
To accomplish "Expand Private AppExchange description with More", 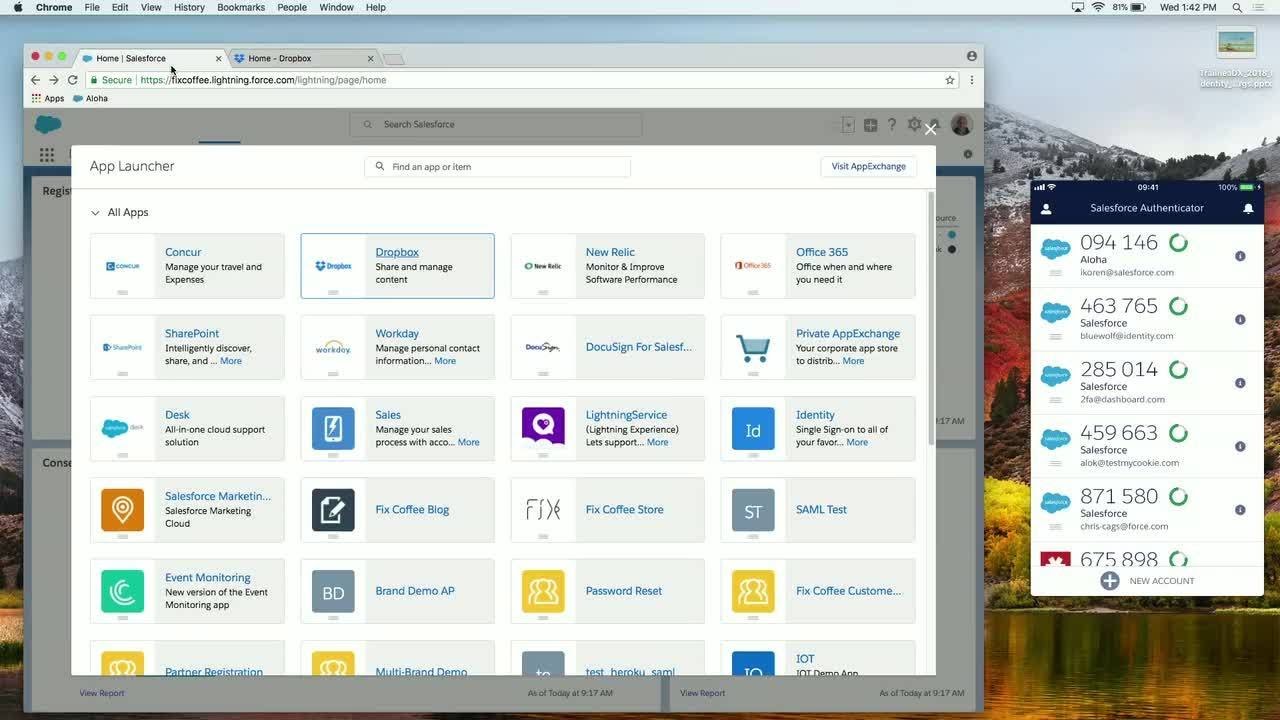I will click(853, 361).
